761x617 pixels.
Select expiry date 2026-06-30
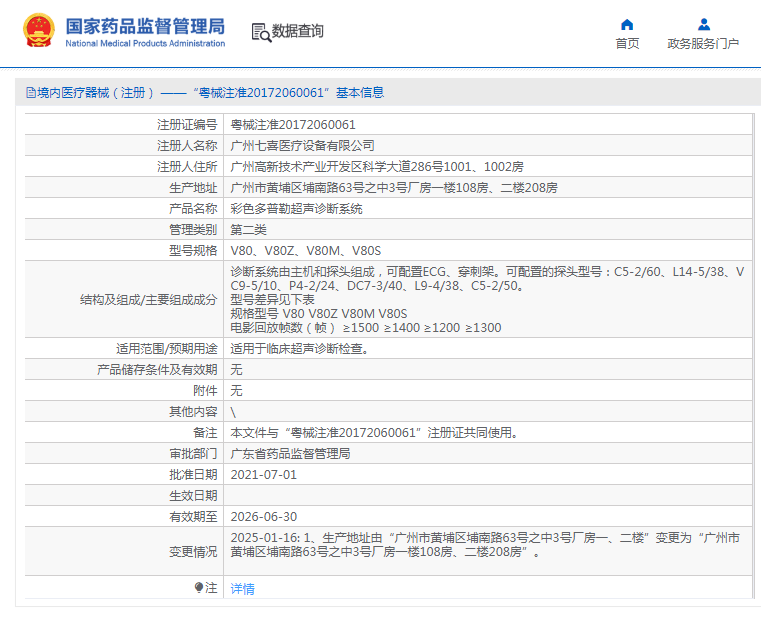264,517
